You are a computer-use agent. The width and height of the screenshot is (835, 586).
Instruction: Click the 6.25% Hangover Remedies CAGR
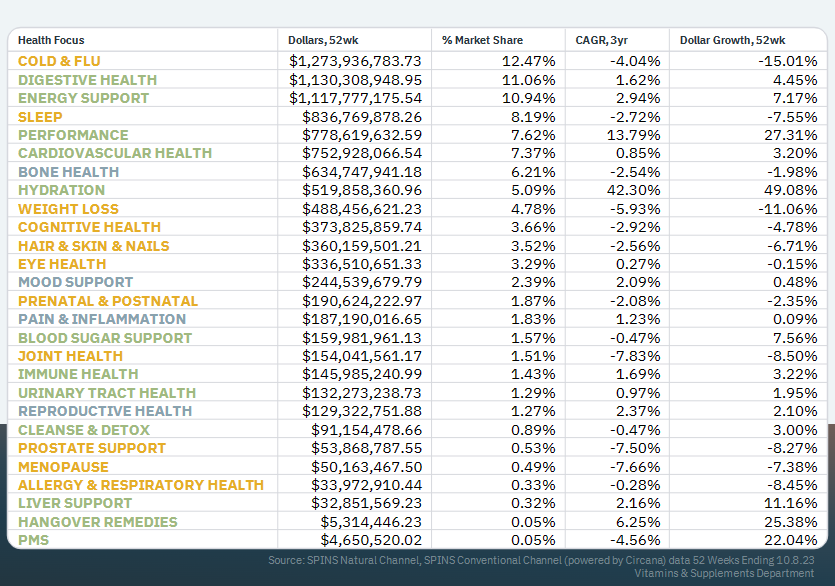638,522
